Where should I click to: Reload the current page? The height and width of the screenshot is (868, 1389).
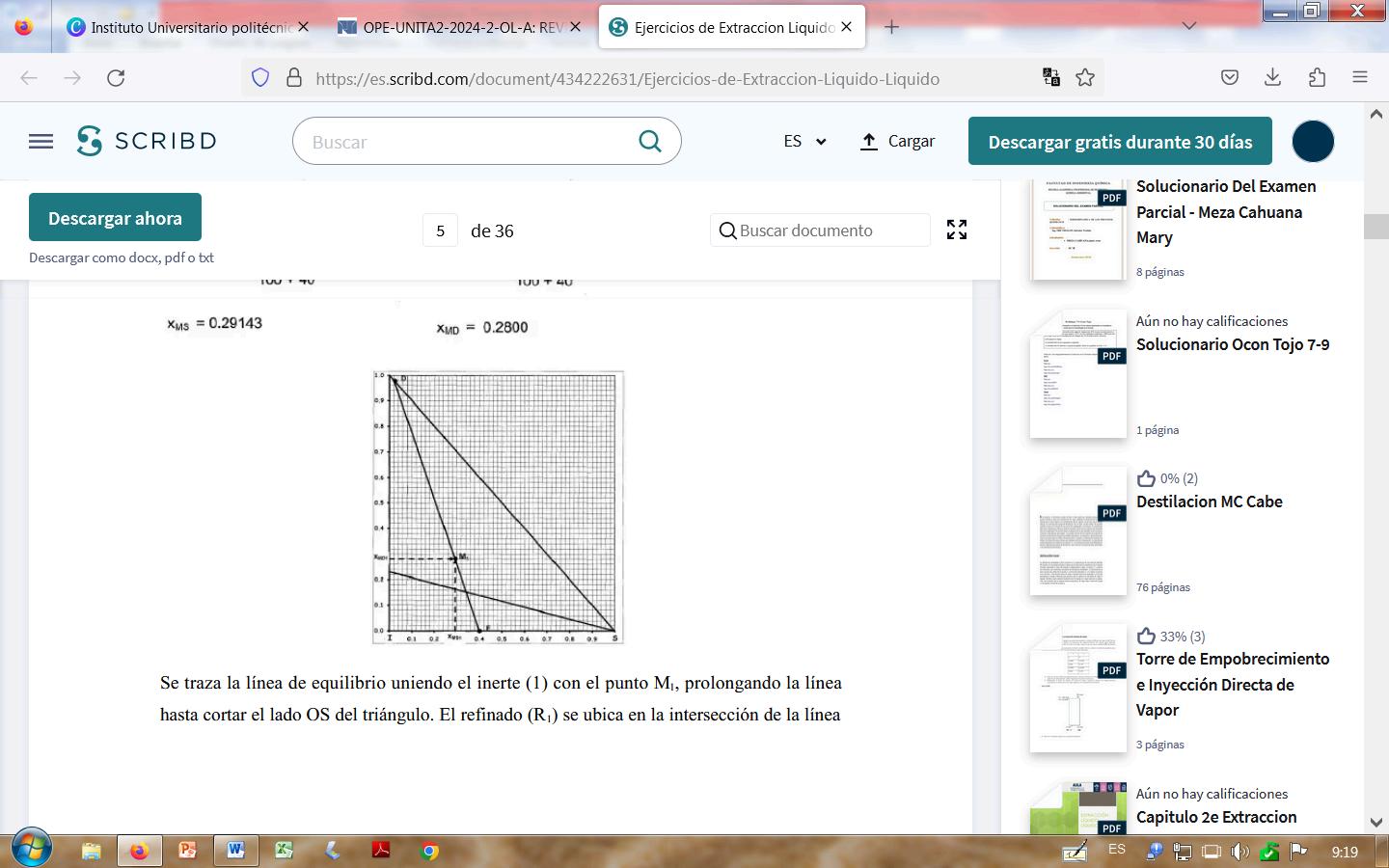coord(116,78)
